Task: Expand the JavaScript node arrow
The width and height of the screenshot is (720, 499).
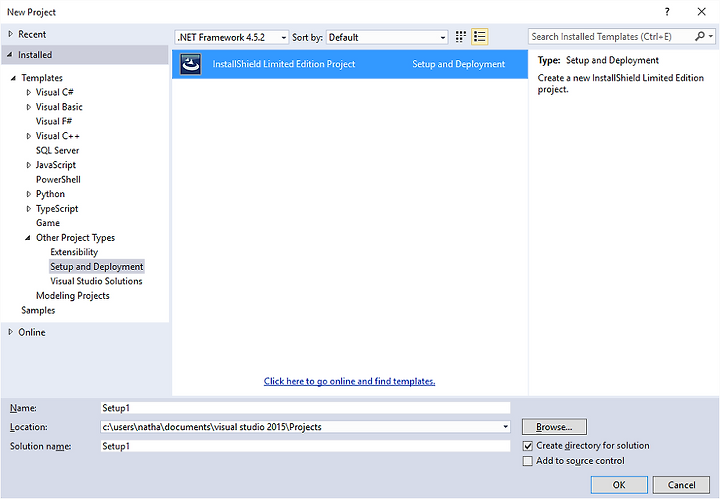Action: [28, 165]
